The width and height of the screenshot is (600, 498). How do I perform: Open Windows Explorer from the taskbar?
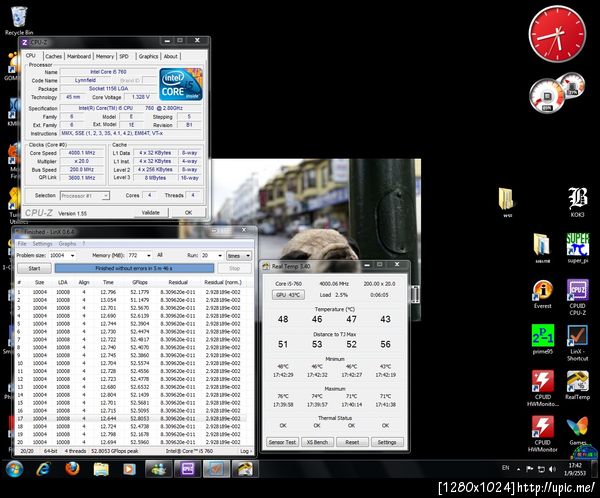pyautogui.click(x=101, y=469)
